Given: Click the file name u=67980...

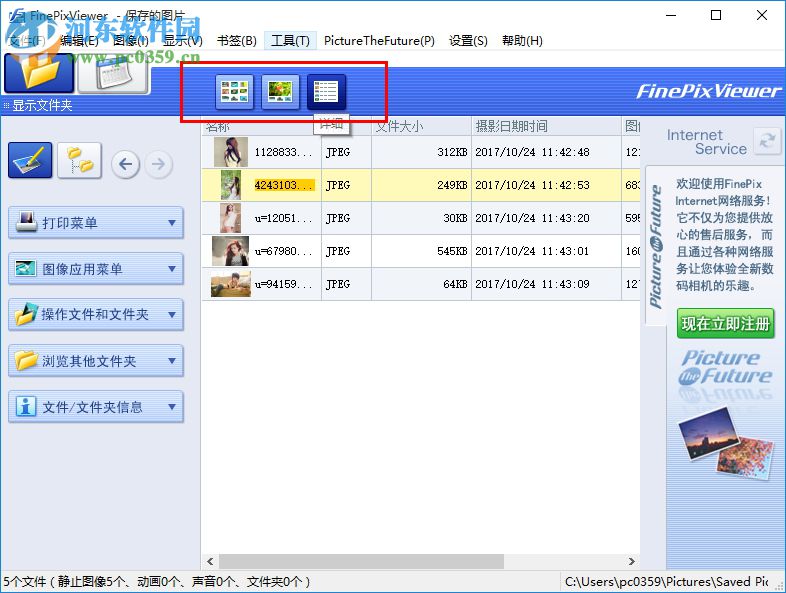Looking at the screenshot, I should (283, 251).
